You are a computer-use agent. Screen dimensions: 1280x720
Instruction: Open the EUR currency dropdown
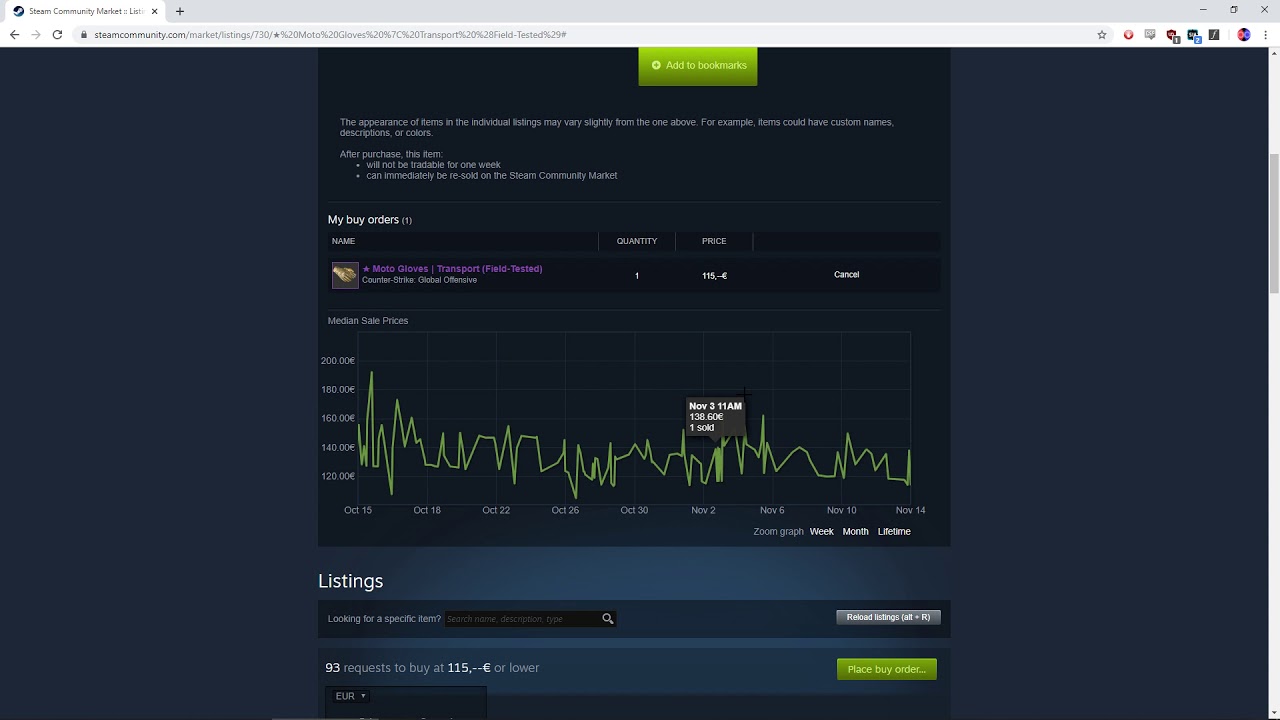point(350,696)
